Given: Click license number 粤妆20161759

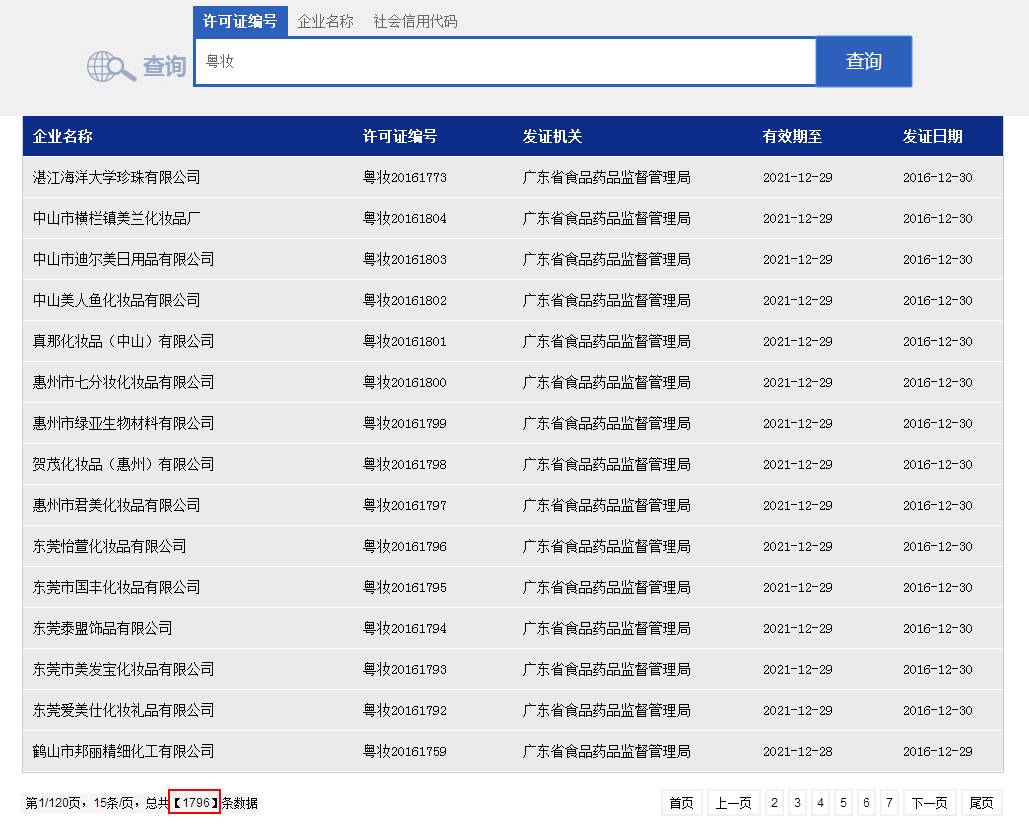Looking at the screenshot, I should [x=405, y=751].
